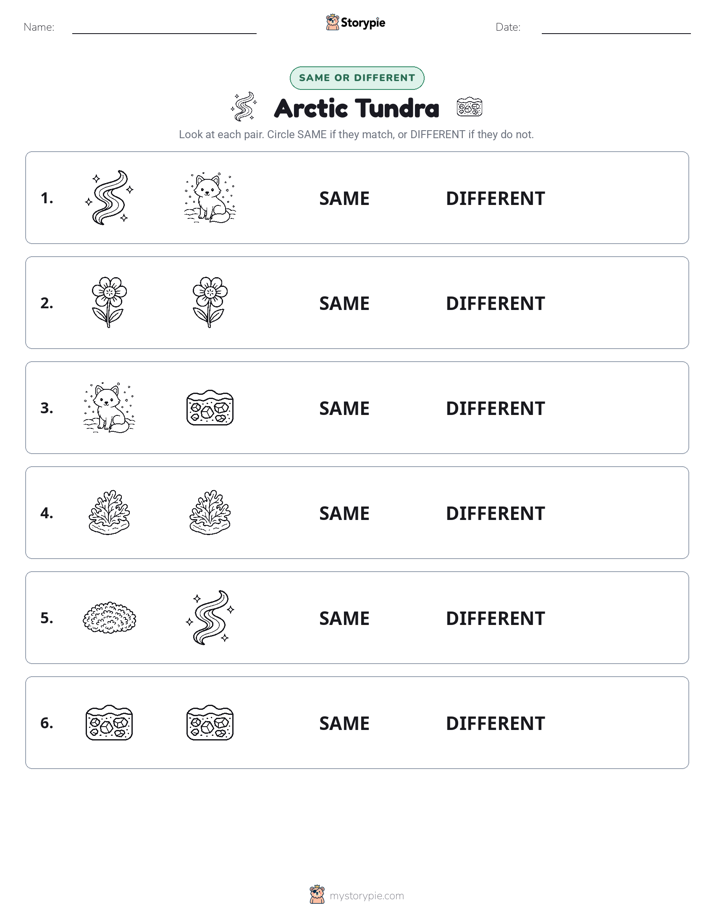Click the moss clump icon in row 5

[109, 618]
